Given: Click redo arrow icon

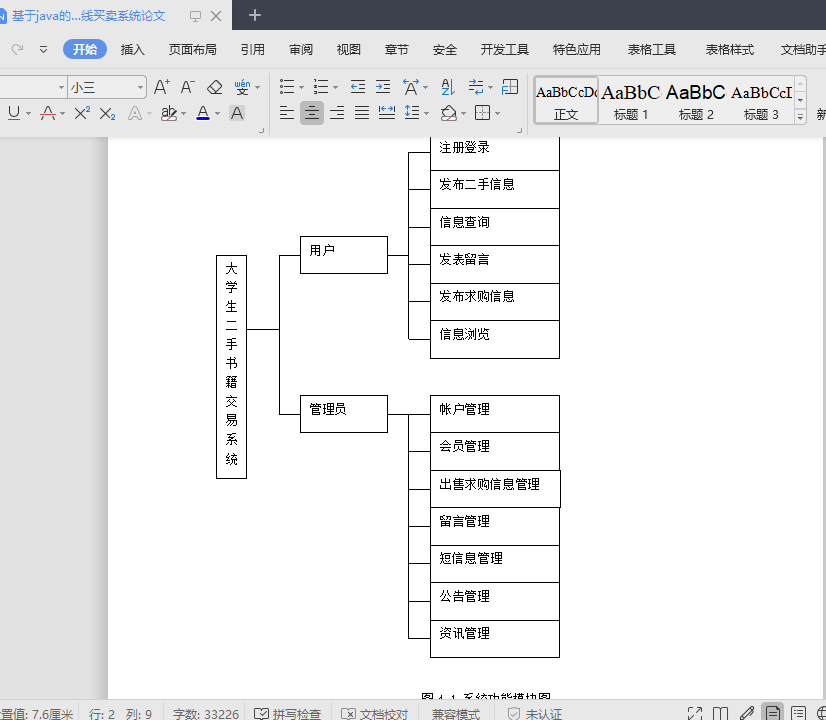Looking at the screenshot, I should [x=17, y=50].
